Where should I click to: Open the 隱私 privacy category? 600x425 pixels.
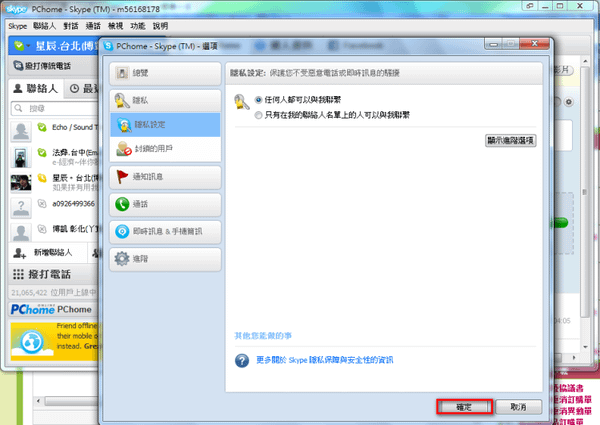165,100
